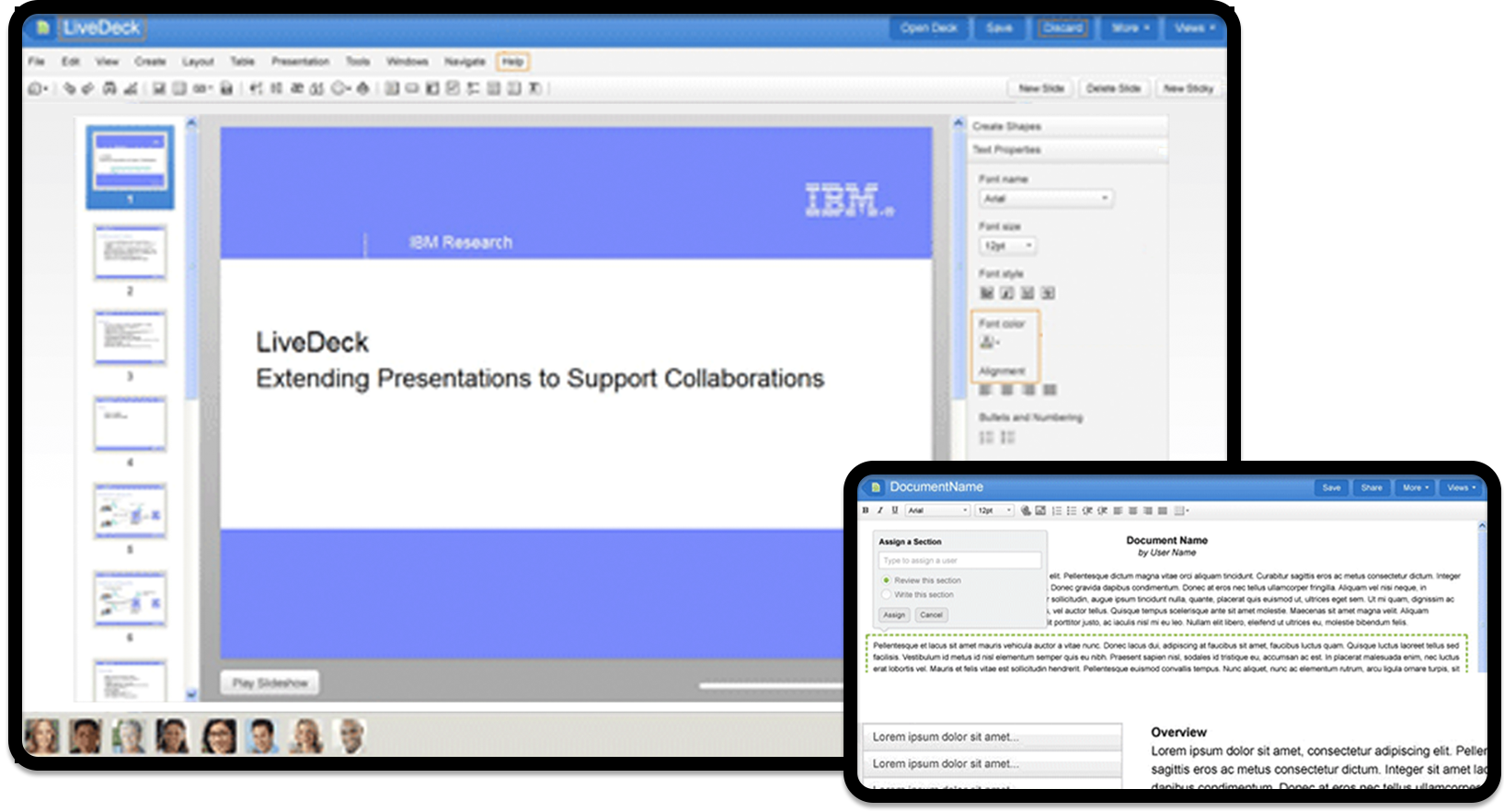1504x812 pixels.
Task: Align center icon in DocumentName toolbar
Action: point(1132,510)
